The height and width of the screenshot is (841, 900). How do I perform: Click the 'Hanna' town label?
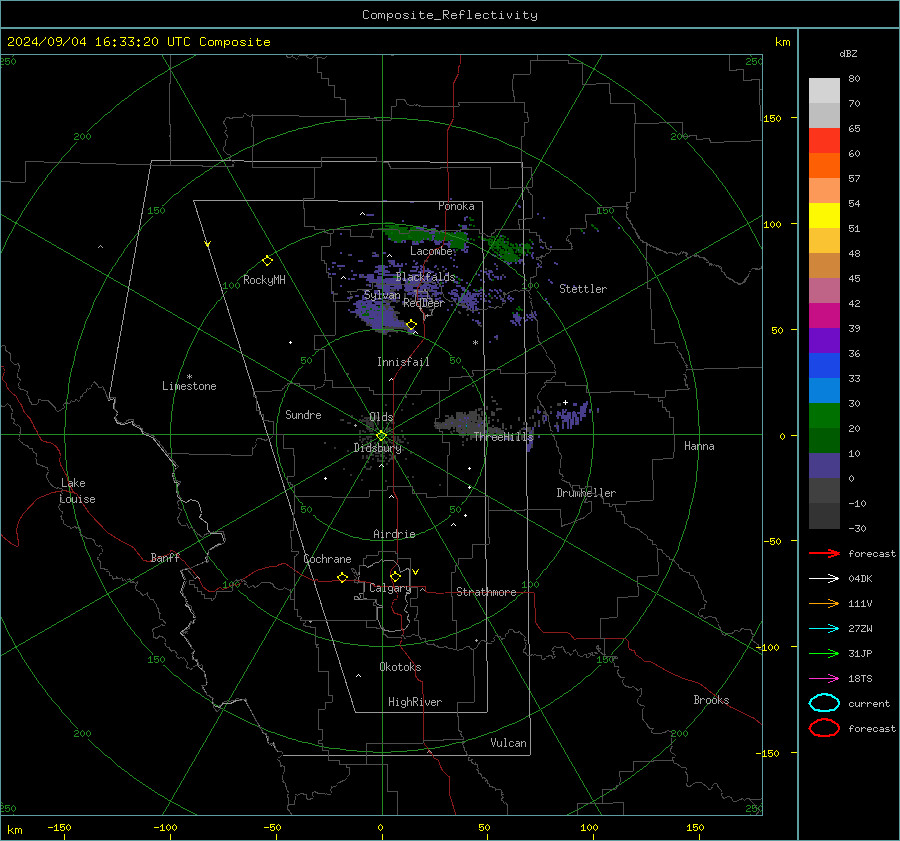click(x=699, y=446)
